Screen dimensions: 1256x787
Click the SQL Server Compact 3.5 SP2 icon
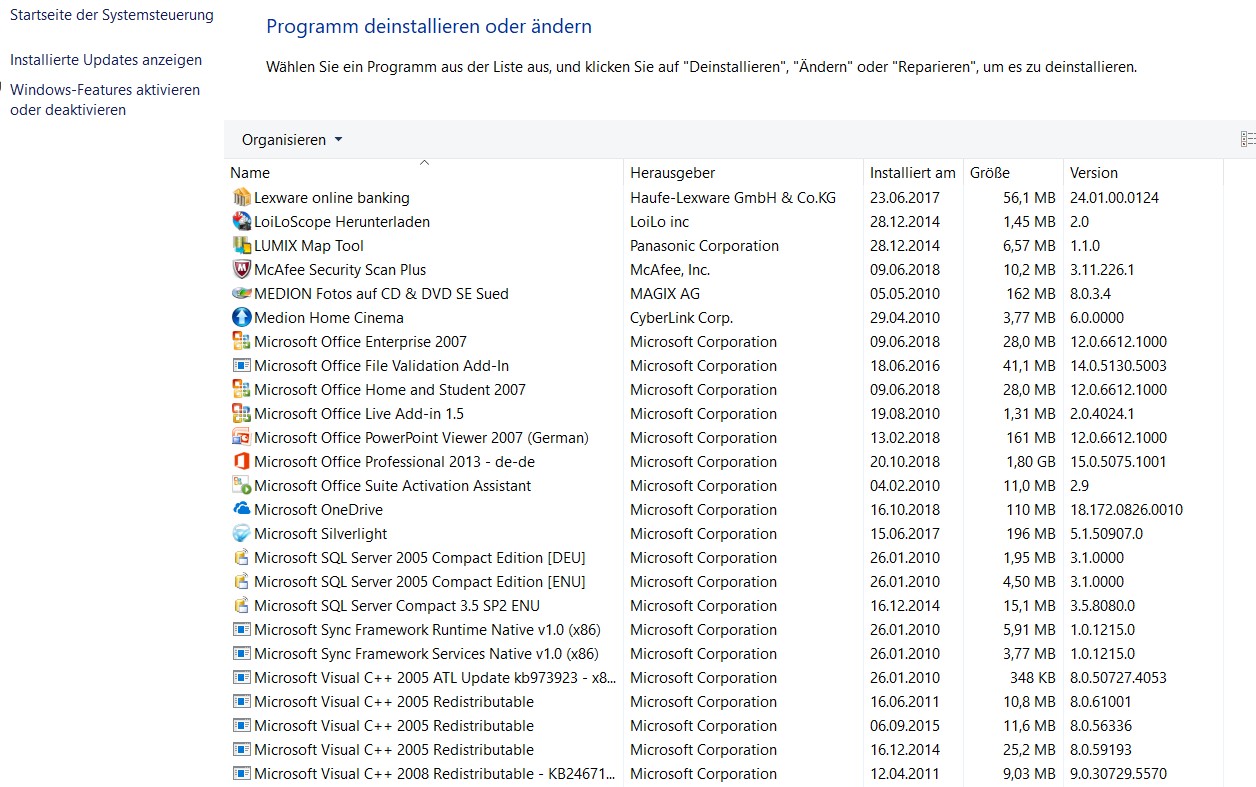coord(241,605)
